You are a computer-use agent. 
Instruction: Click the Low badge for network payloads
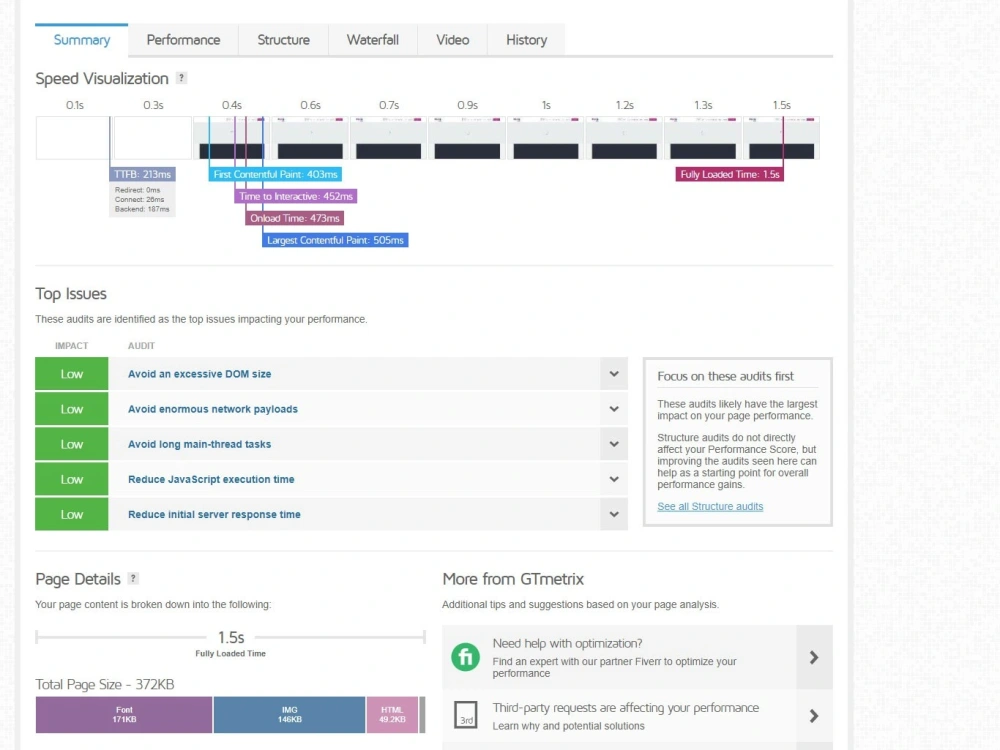point(71,409)
